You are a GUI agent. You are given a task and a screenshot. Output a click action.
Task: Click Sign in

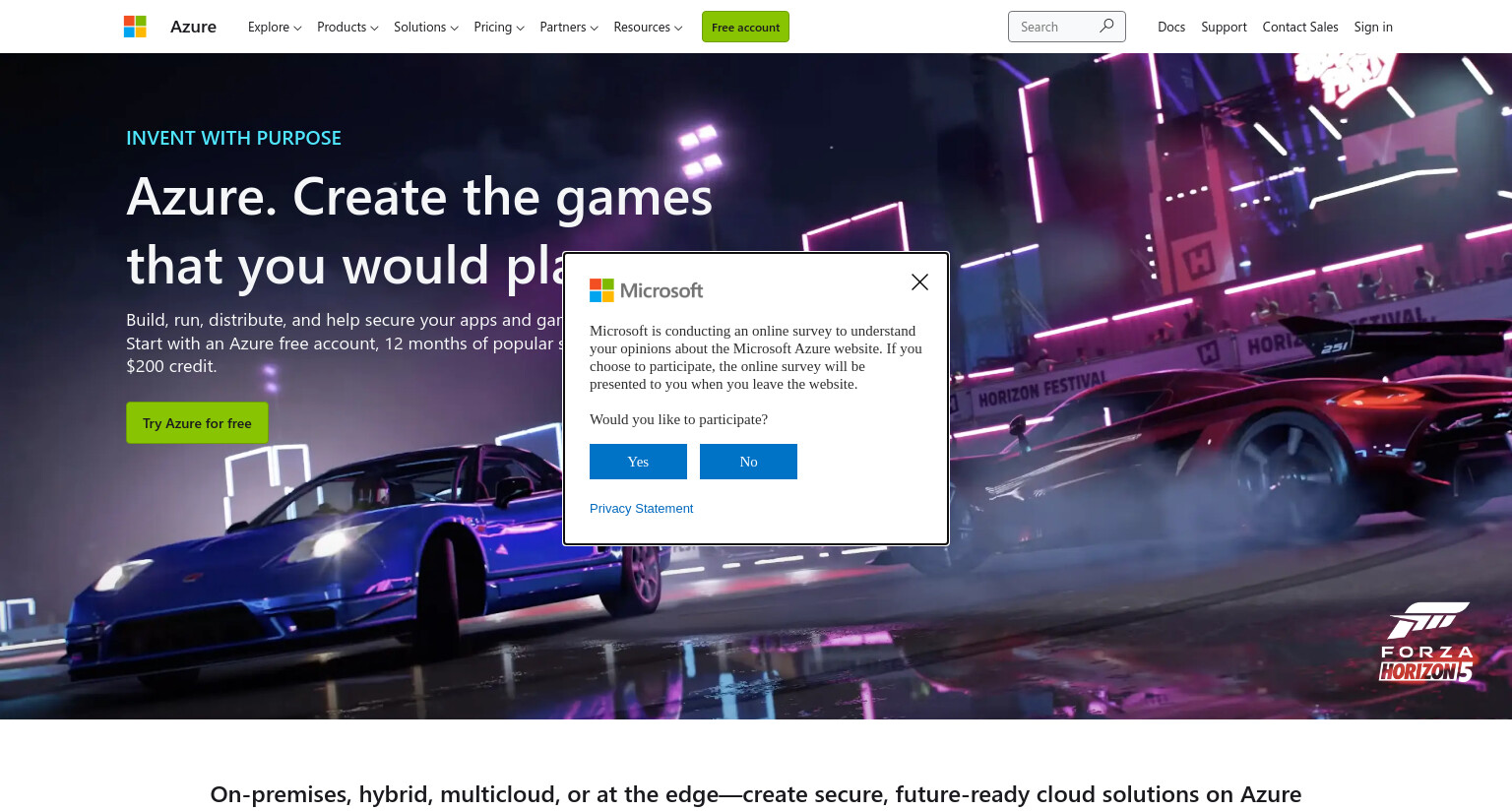pyautogui.click(x=1373, y=27)
